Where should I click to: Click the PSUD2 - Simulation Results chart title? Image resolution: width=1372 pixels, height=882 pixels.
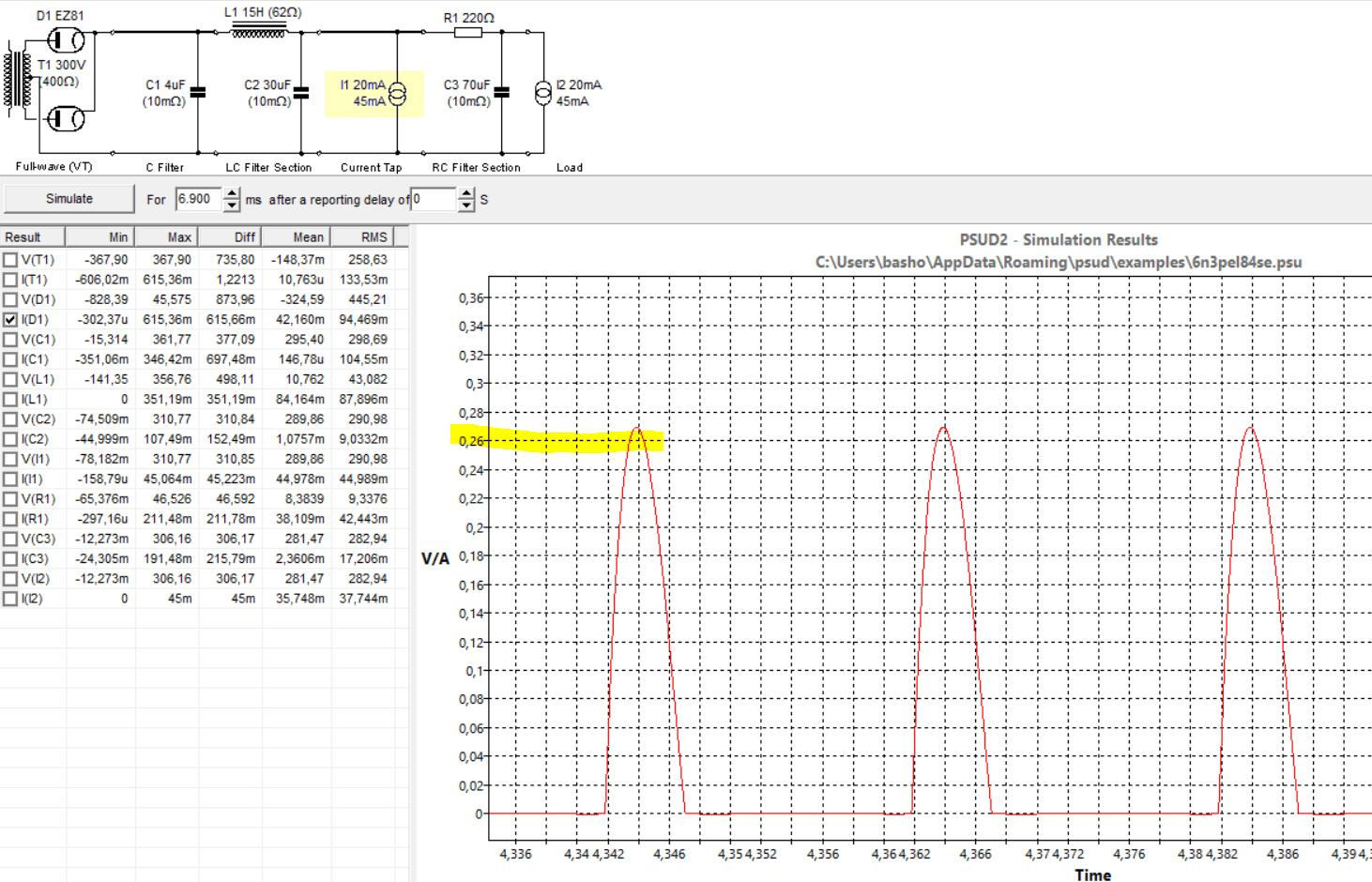pyautogui.click(x=1059, y=240)
